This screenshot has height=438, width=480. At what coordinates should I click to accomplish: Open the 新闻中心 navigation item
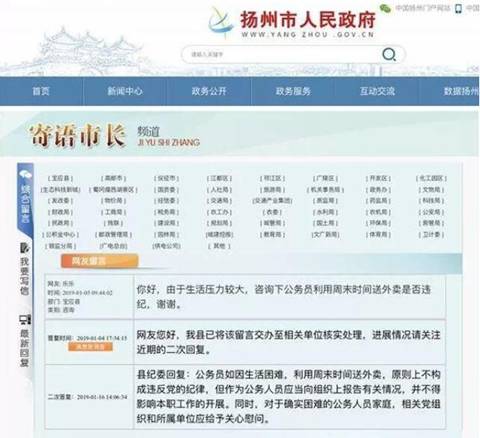coord(125,91)
